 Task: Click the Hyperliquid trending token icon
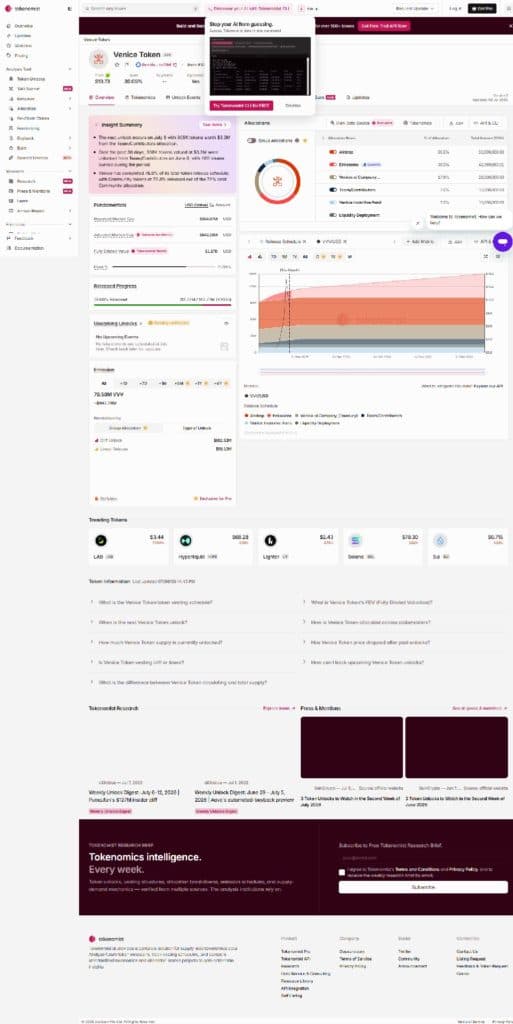click(x=185, y=540)
